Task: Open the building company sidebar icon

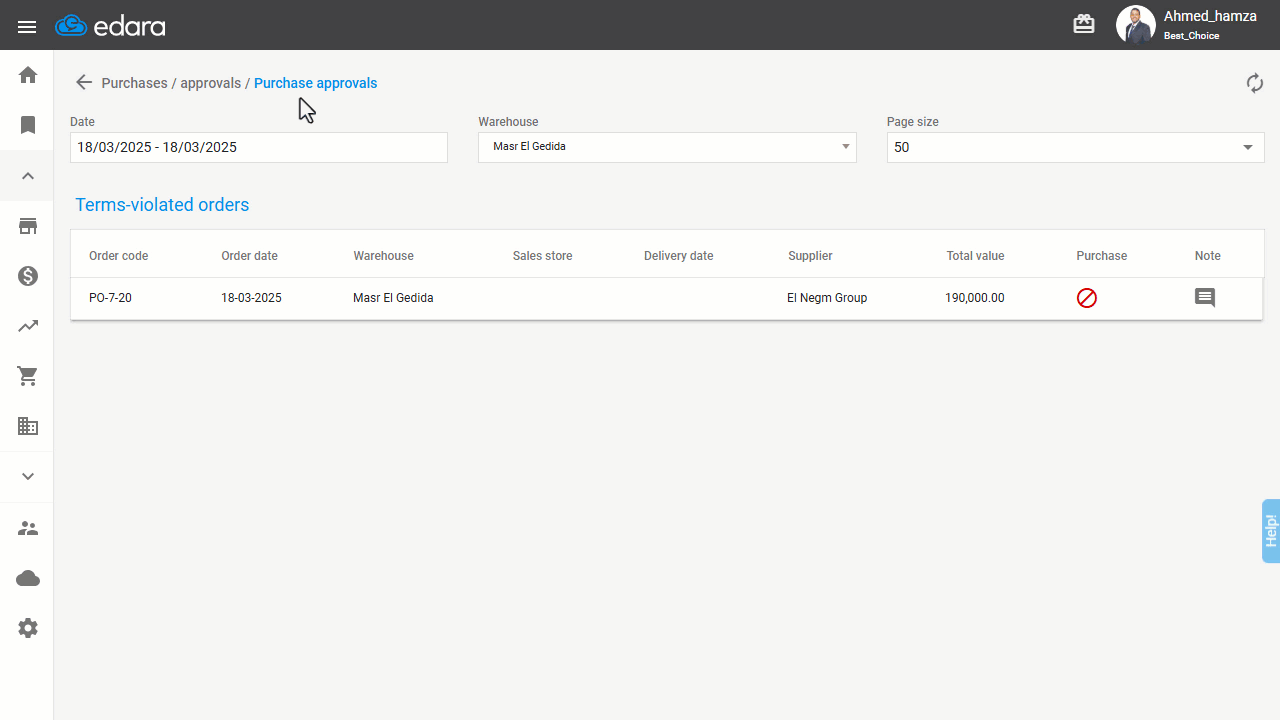Action: coord(28,426)
